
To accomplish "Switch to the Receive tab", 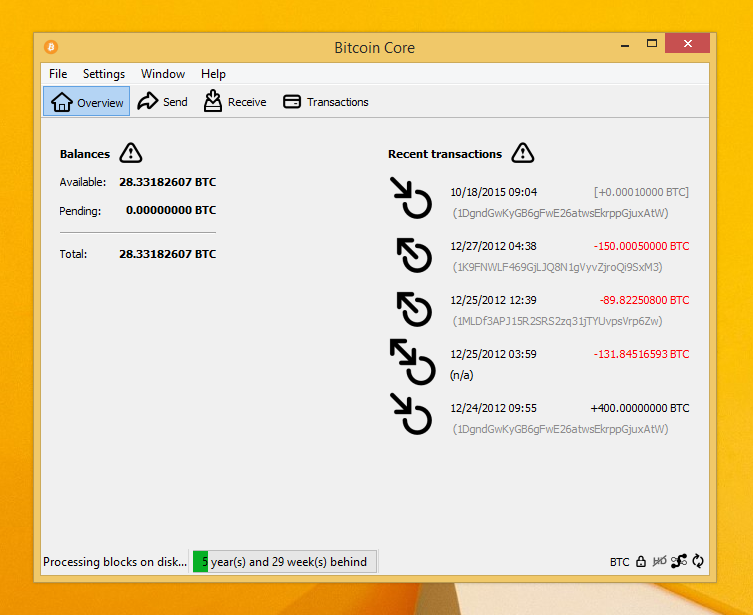I will [x=234, y=101].
